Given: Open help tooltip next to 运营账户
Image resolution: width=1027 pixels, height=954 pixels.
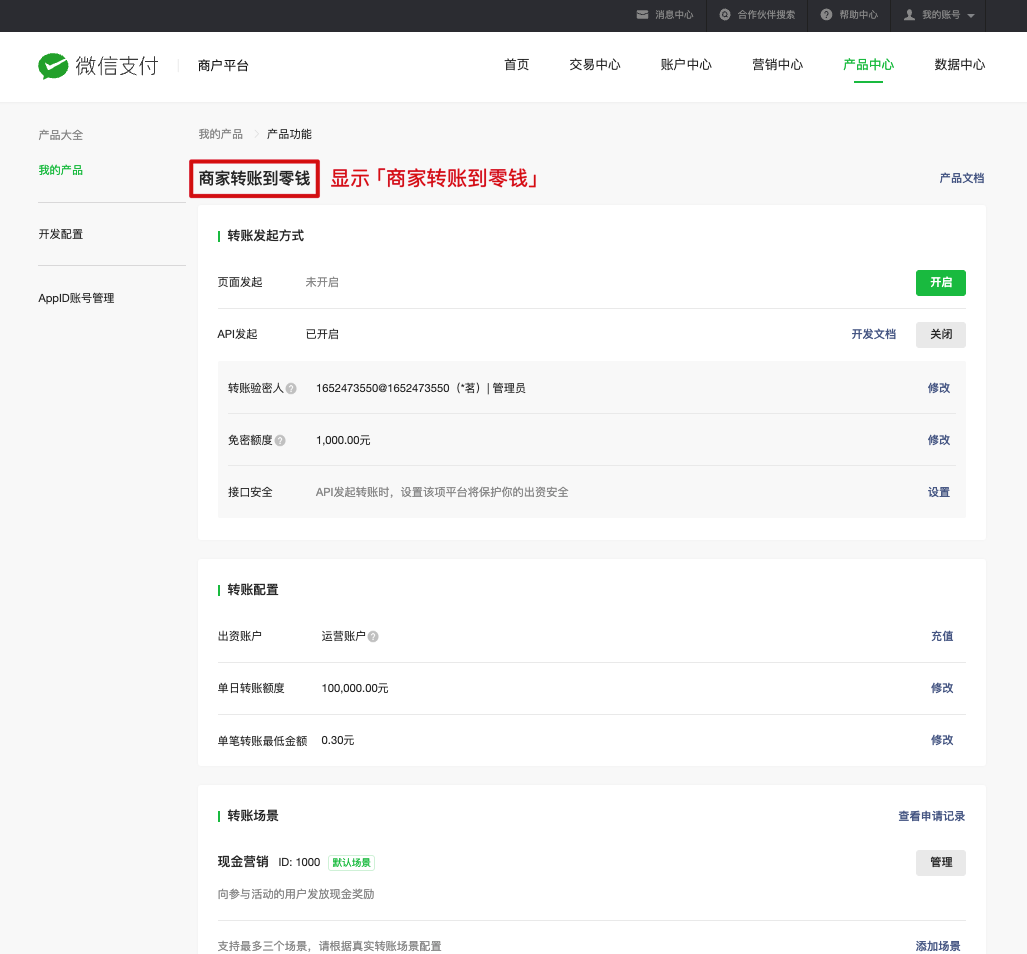Looking at the screenshot, I should point(373,636).
